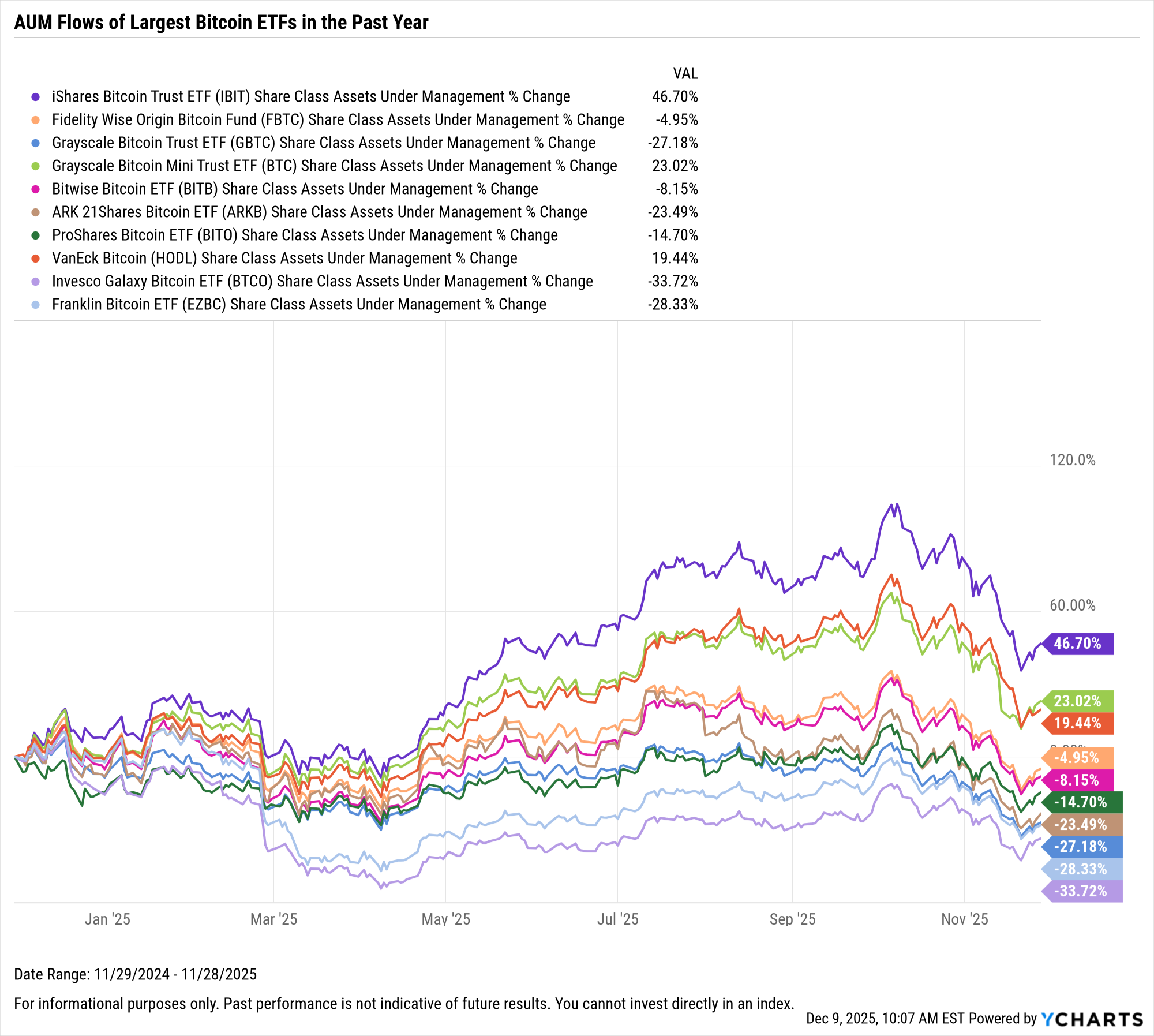Select the VanEck Bitcoin (HODL) legend label
The width and height of the screenshot is (1154, 1036).
tap(284, 259)
